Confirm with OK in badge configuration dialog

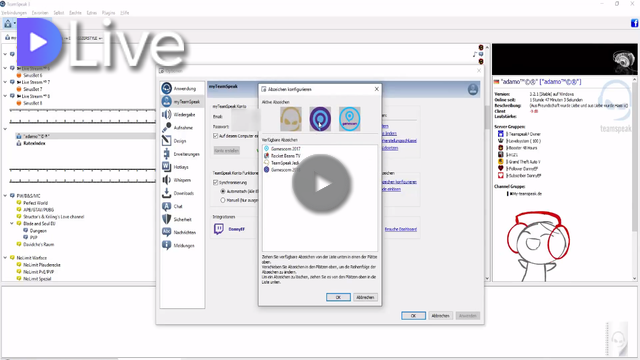[x=338, y=297]
